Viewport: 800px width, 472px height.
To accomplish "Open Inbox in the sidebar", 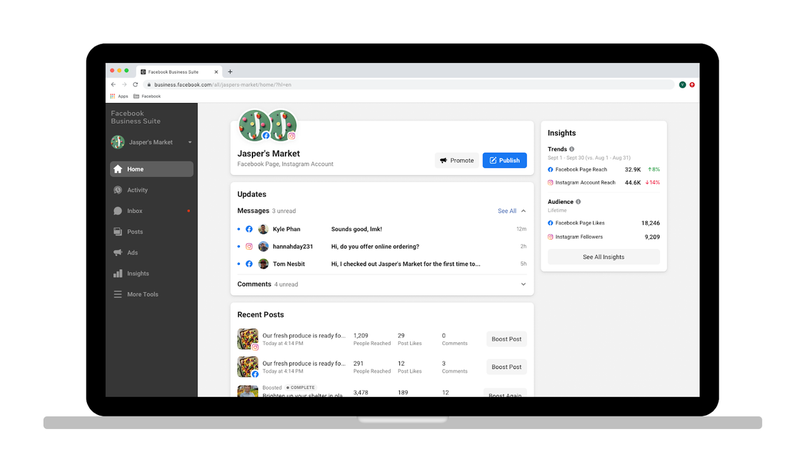I will (x=152, y=211).
